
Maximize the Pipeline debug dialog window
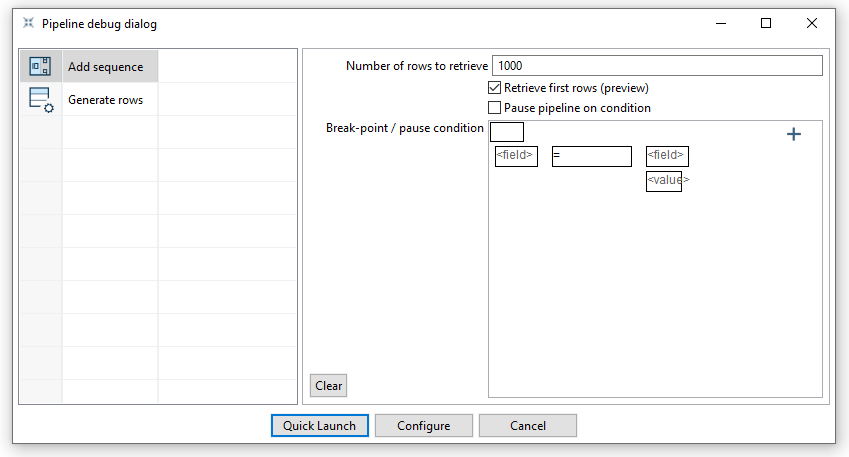click(766, 23)
